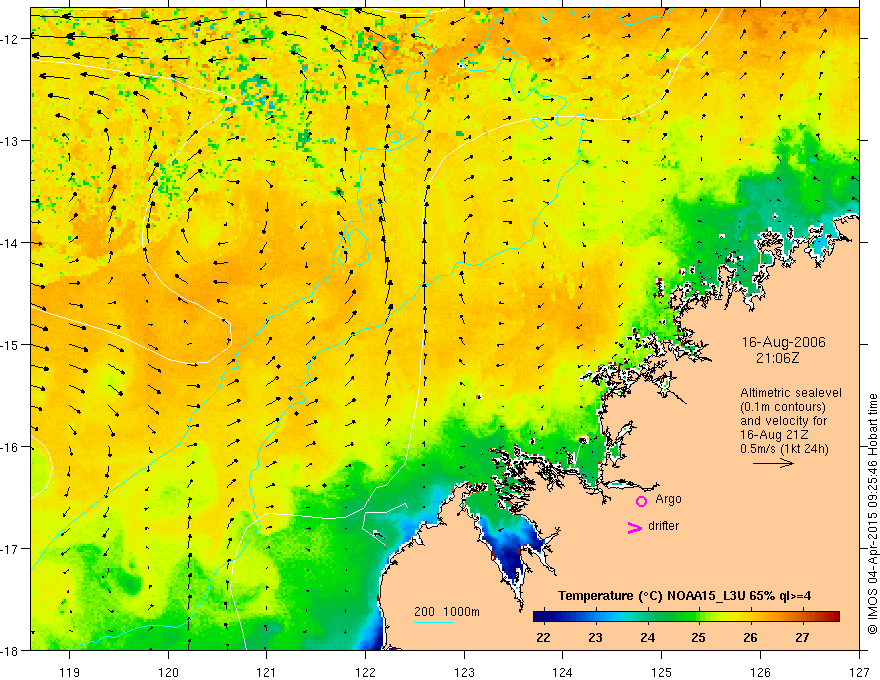Click the '200 1000m' isobath label

[x=447, y=612]
